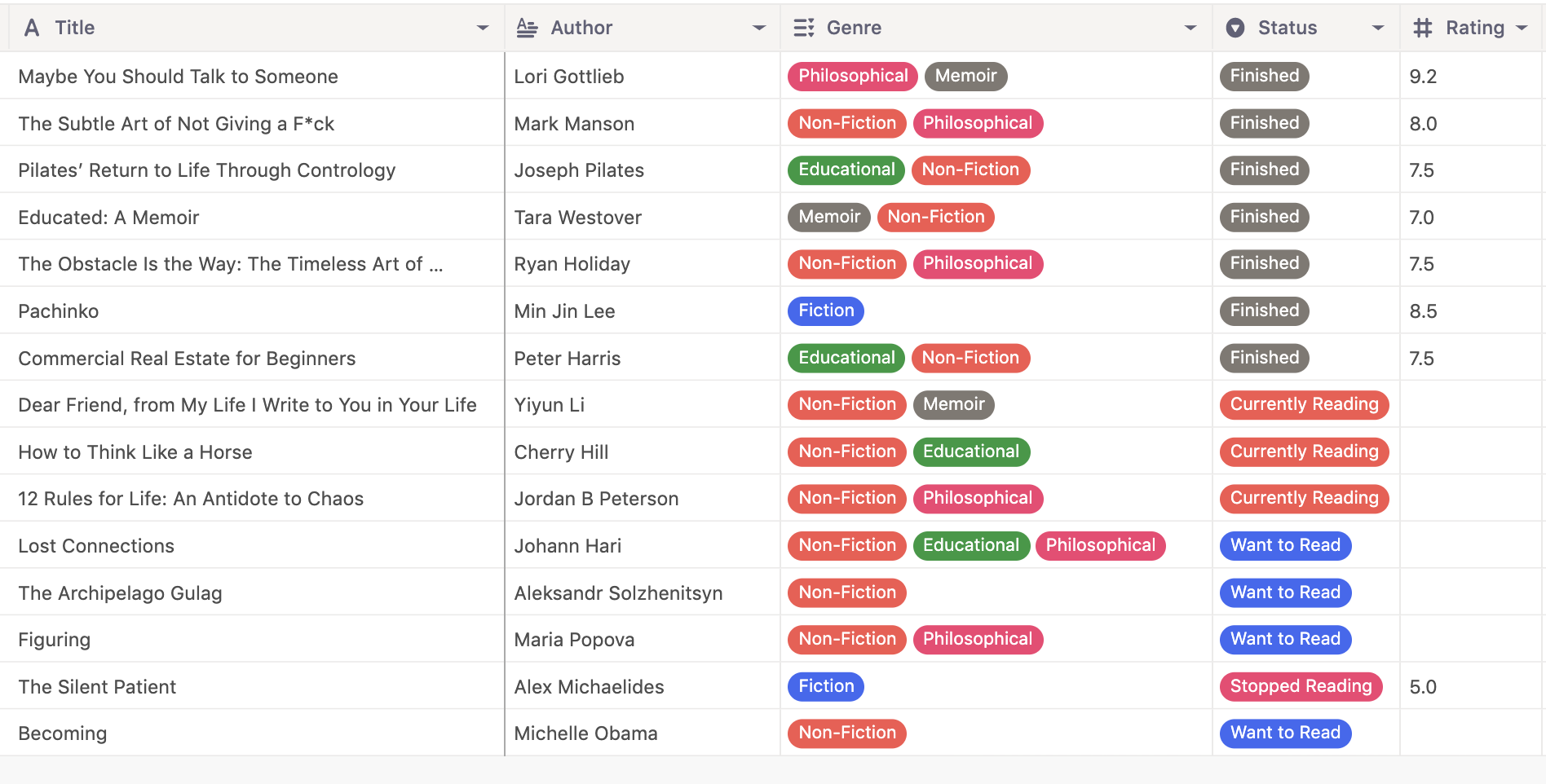The height and width of the screenshot is (784, 1546).
Task: Select the 'Figuring' title cell
Action: click(x=252, y=640)
